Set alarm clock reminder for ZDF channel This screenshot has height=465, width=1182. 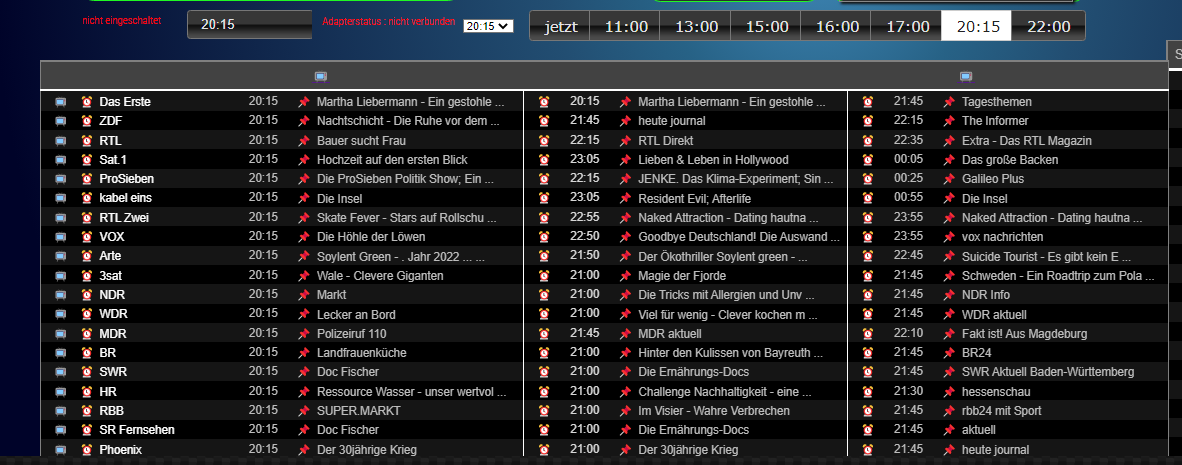point(87,121)
